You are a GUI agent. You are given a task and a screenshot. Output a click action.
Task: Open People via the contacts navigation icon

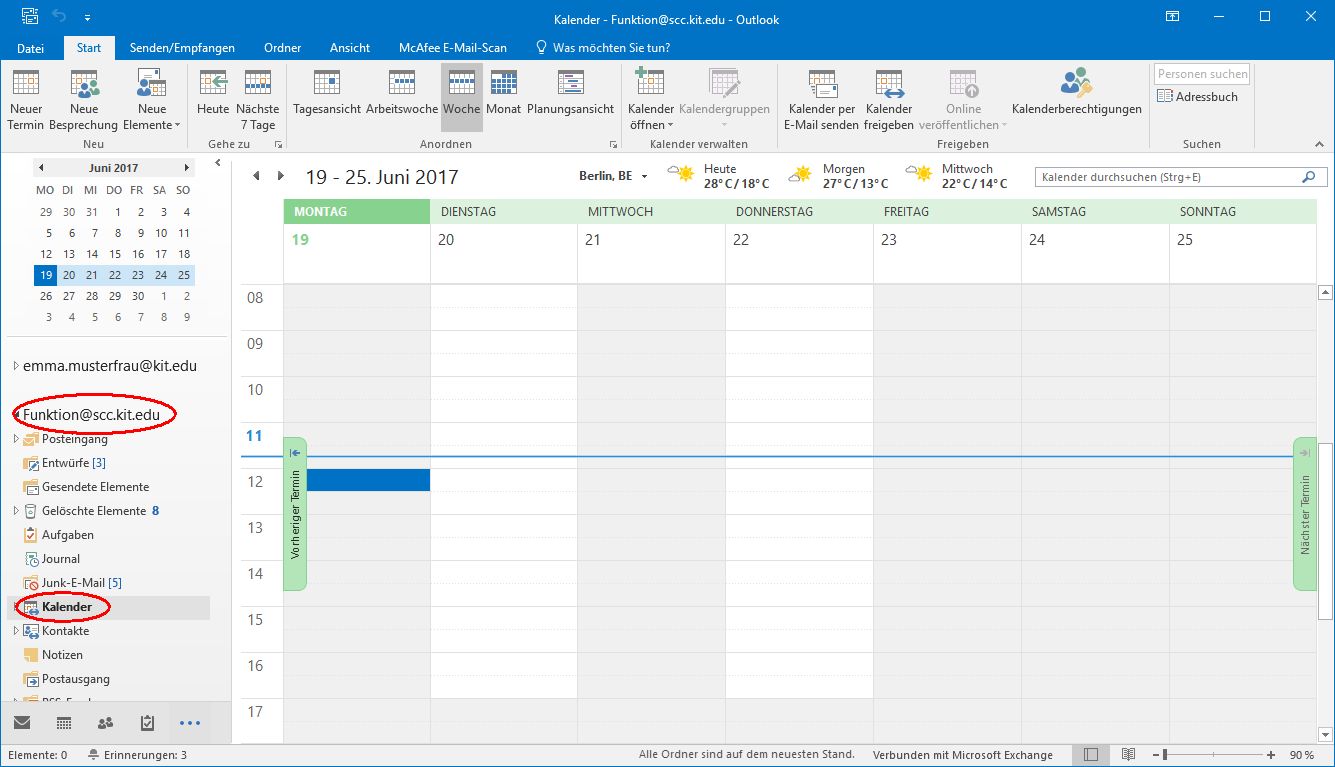pos(105,723)
